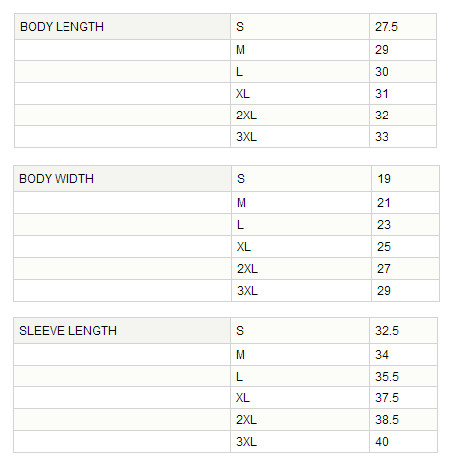Click size 3XL in Body Width table
The height and width of the screenshot is (466, 452).
[x=247, y=291]
